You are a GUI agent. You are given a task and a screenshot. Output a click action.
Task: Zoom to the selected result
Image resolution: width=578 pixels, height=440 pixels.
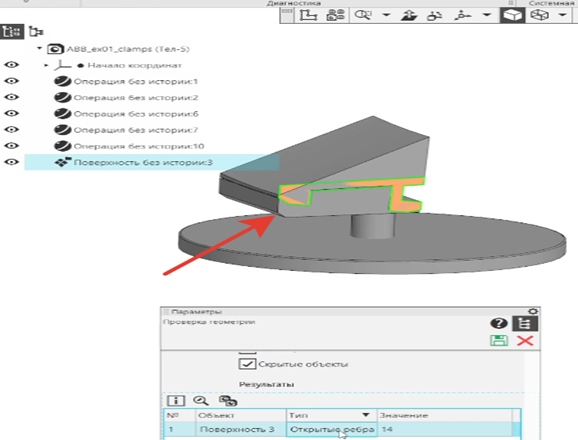[x=201, y=401]
